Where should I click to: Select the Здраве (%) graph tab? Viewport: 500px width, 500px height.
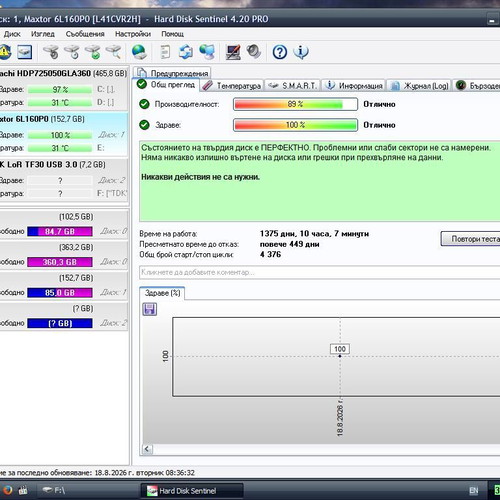click(162, 293)
